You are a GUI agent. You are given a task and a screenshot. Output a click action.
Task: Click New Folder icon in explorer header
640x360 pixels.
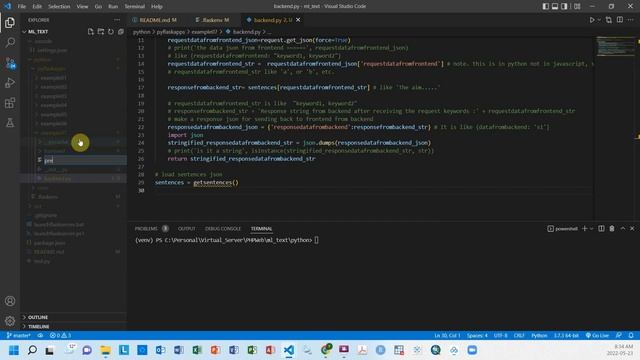point(100,31)
